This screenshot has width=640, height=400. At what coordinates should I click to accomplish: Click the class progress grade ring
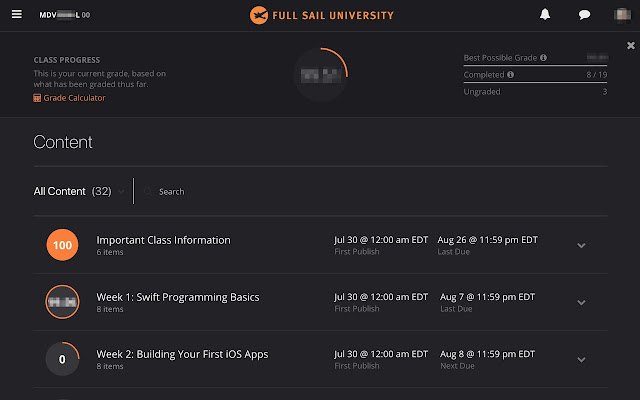[x=321, y=74]
